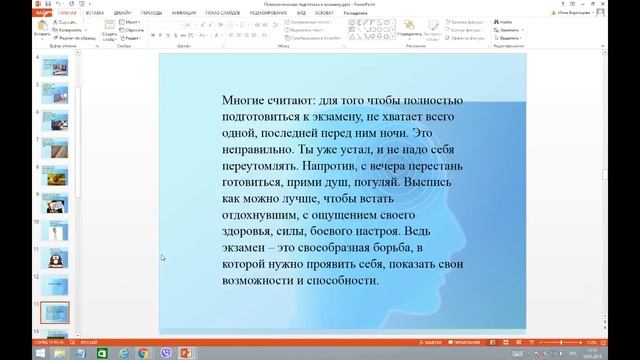Click Comments (Примечания) button in the status bar
The height and width of the screenshot is (360, 640).
(x=464, y=342)
